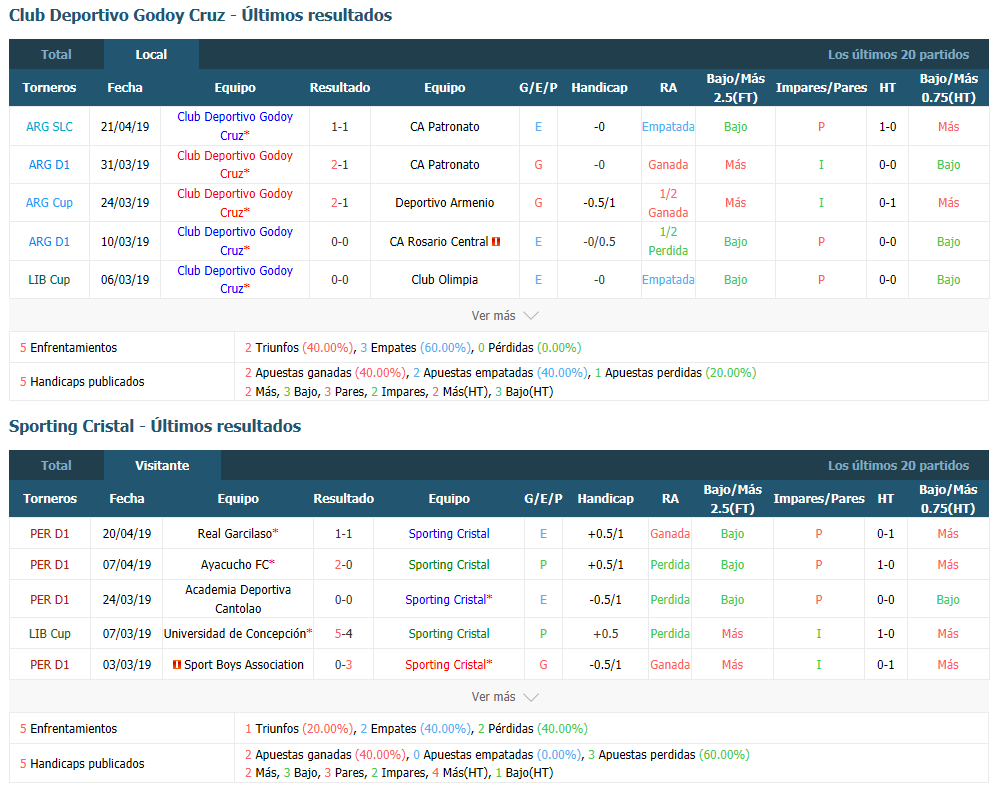Click 3 Apuestas perdidas (60.00%) summary text
This screenshot has width=998, height=788.
668,755
